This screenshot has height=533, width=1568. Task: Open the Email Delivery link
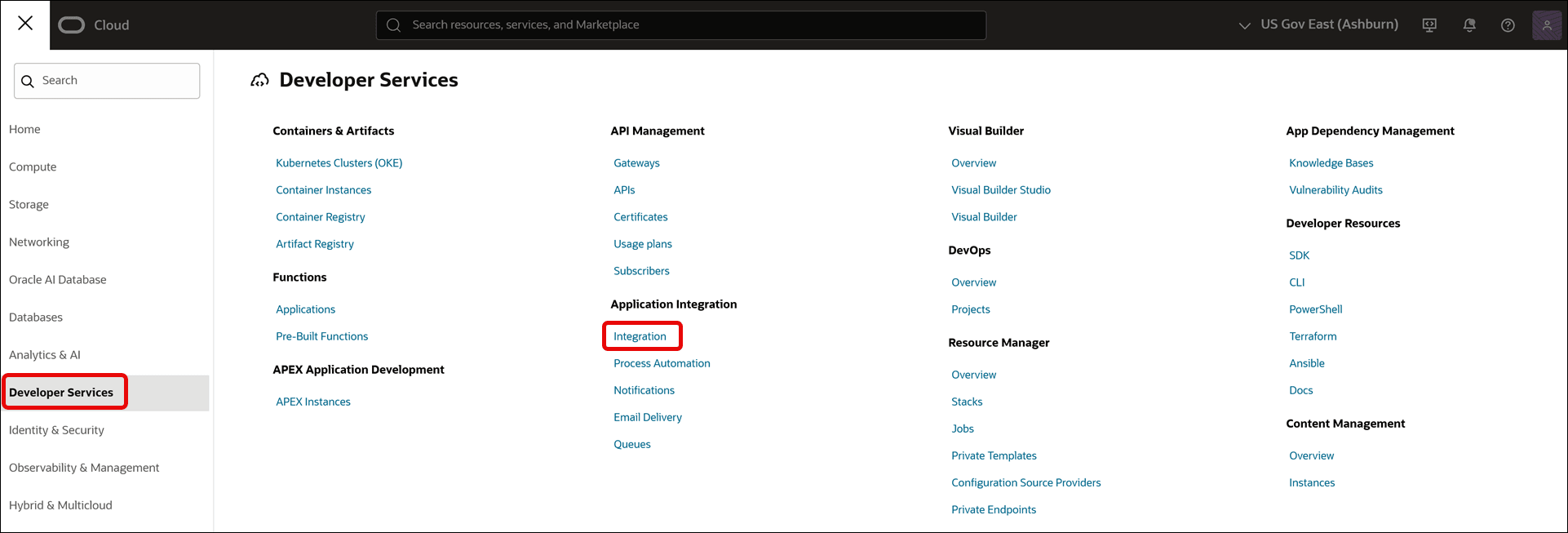coord(648,417)
